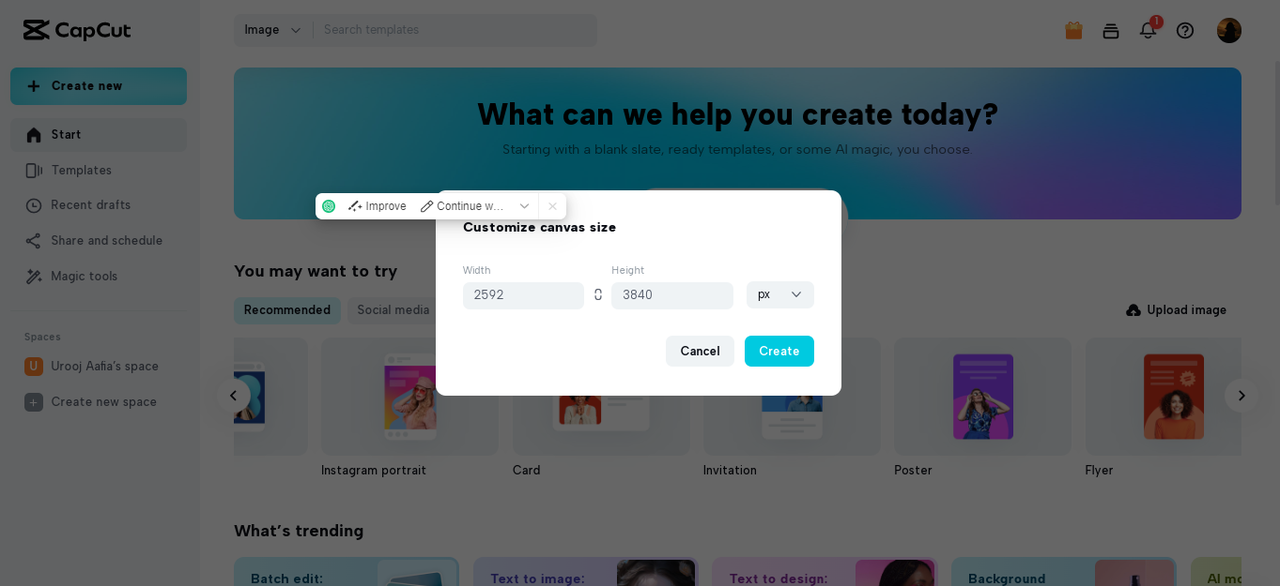
Task: Open the notifications bell
Action: pos(1148,30)
